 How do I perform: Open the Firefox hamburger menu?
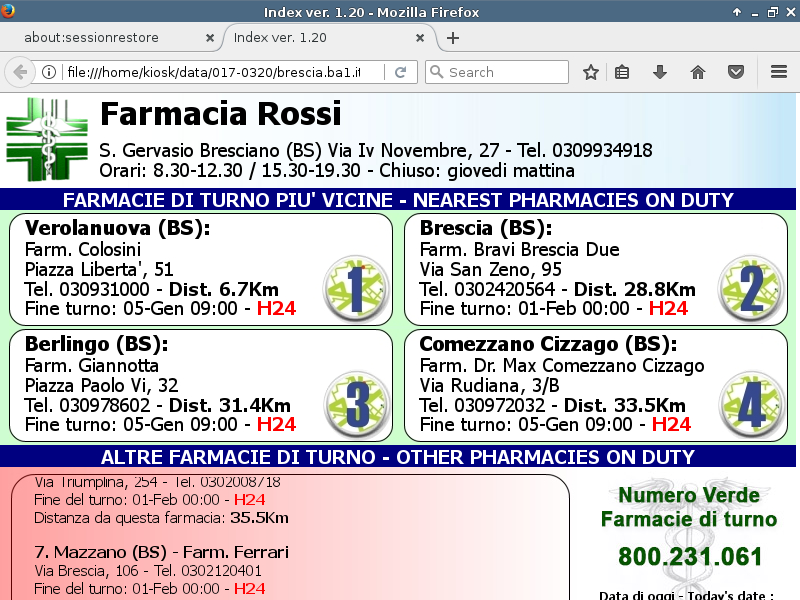(779, 72)
